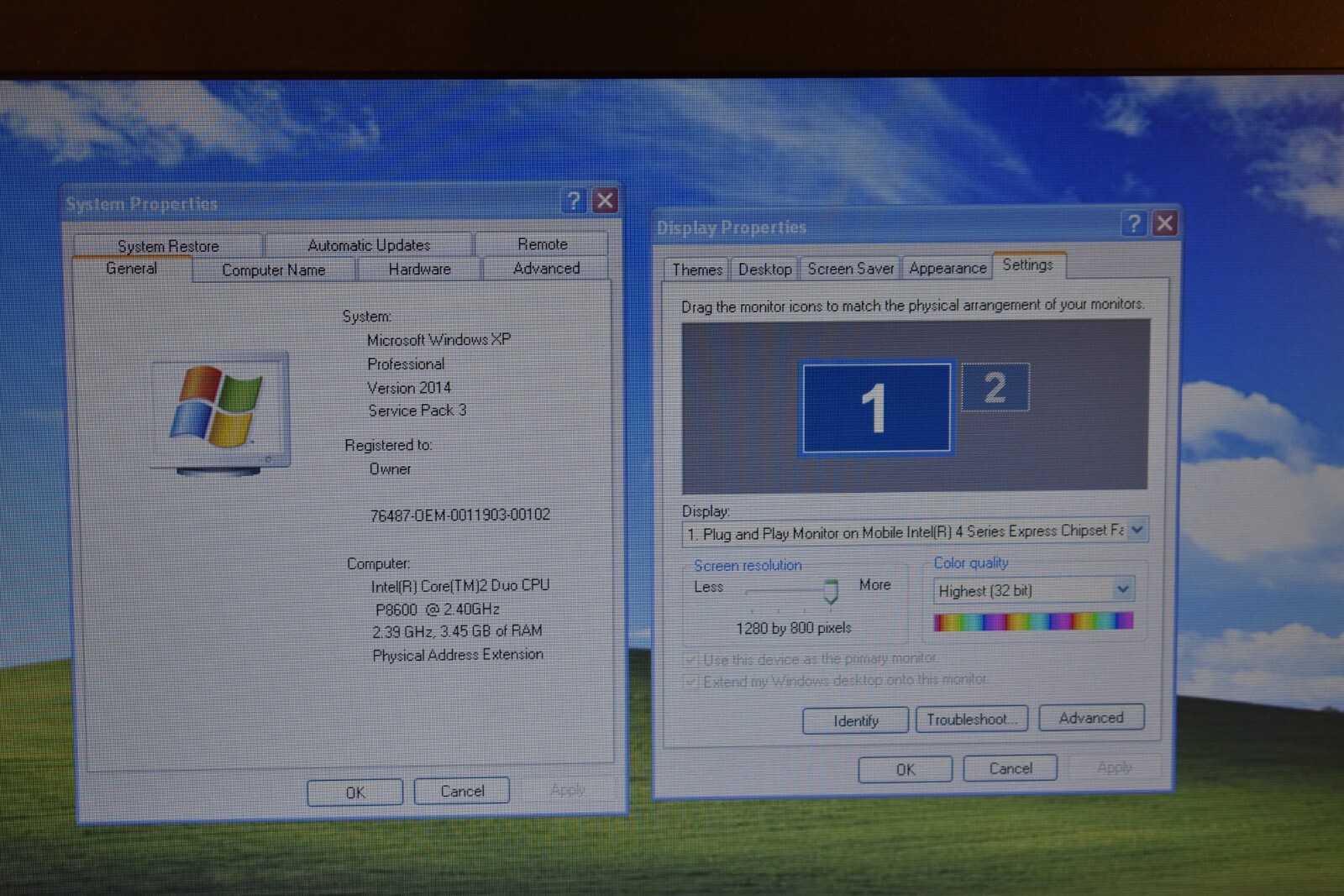1344x896 pixels.
Task: Toggle 'Extend my Windows desktop onto this monitor'
Action: coord(836,680)
